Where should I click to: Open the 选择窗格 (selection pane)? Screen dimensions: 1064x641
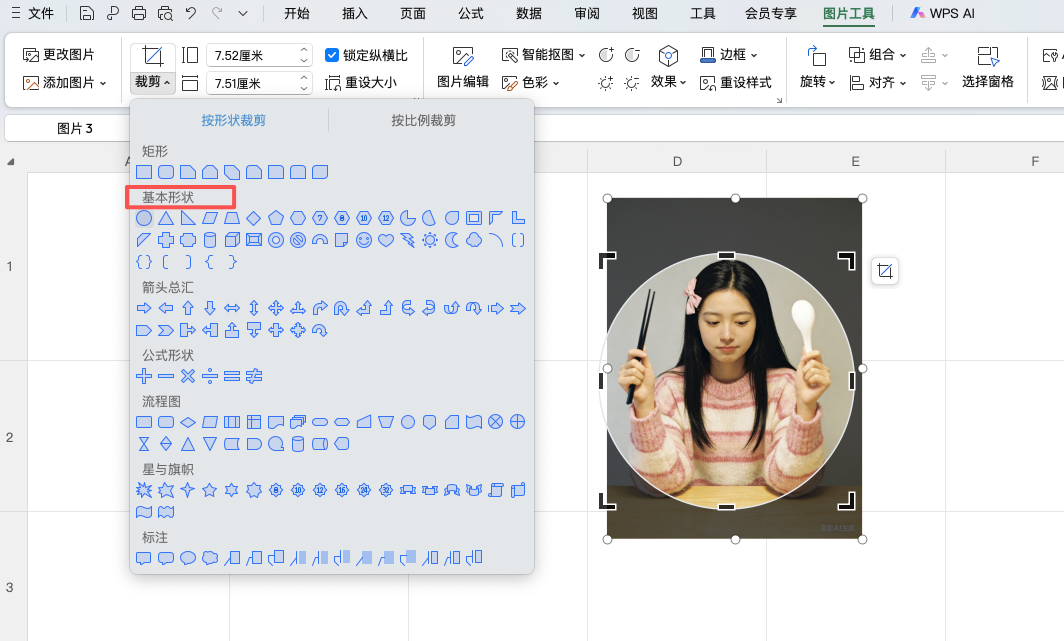(x=990, y=68)
